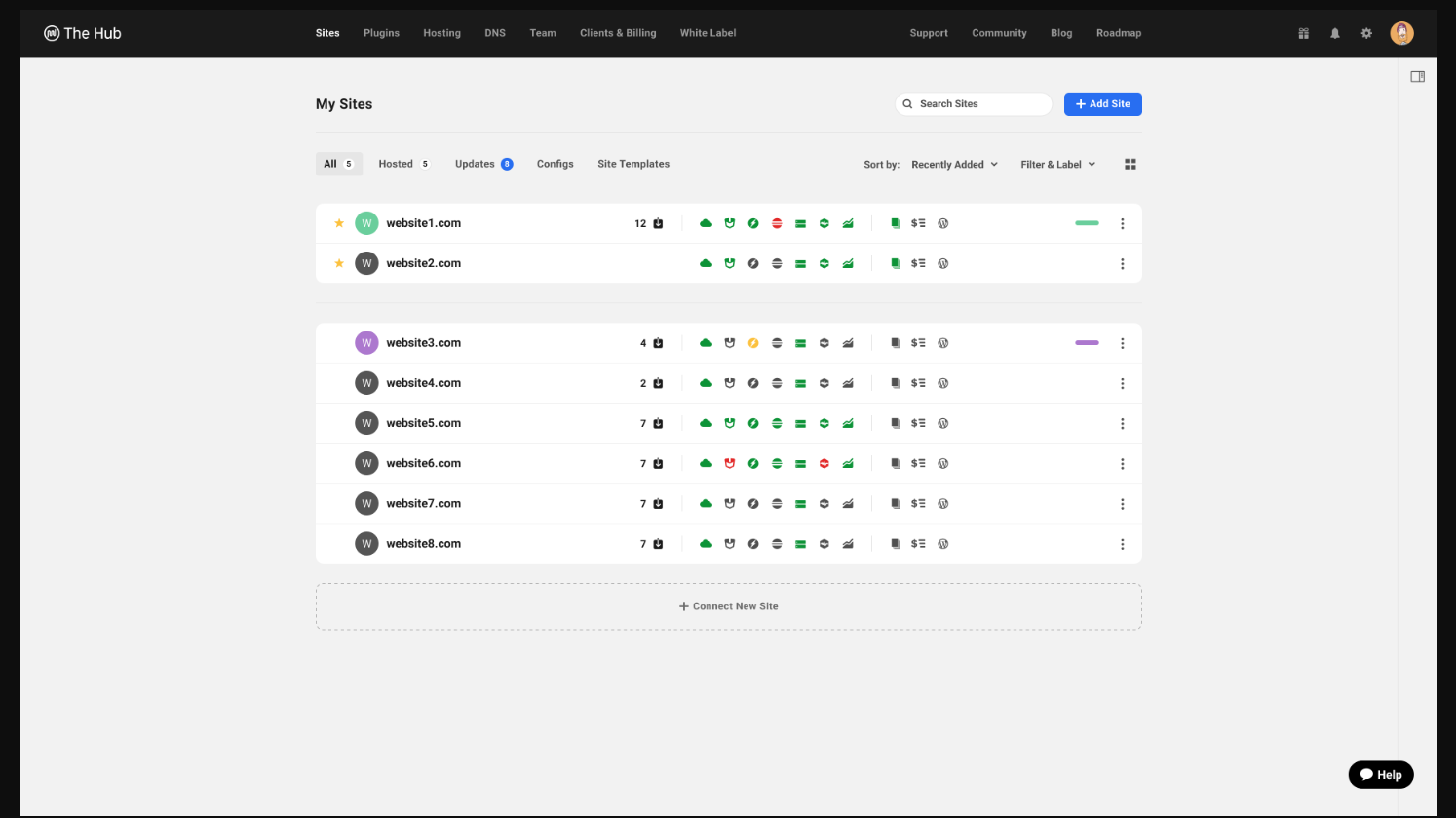Open Defender security icon for website1.com

729,223
